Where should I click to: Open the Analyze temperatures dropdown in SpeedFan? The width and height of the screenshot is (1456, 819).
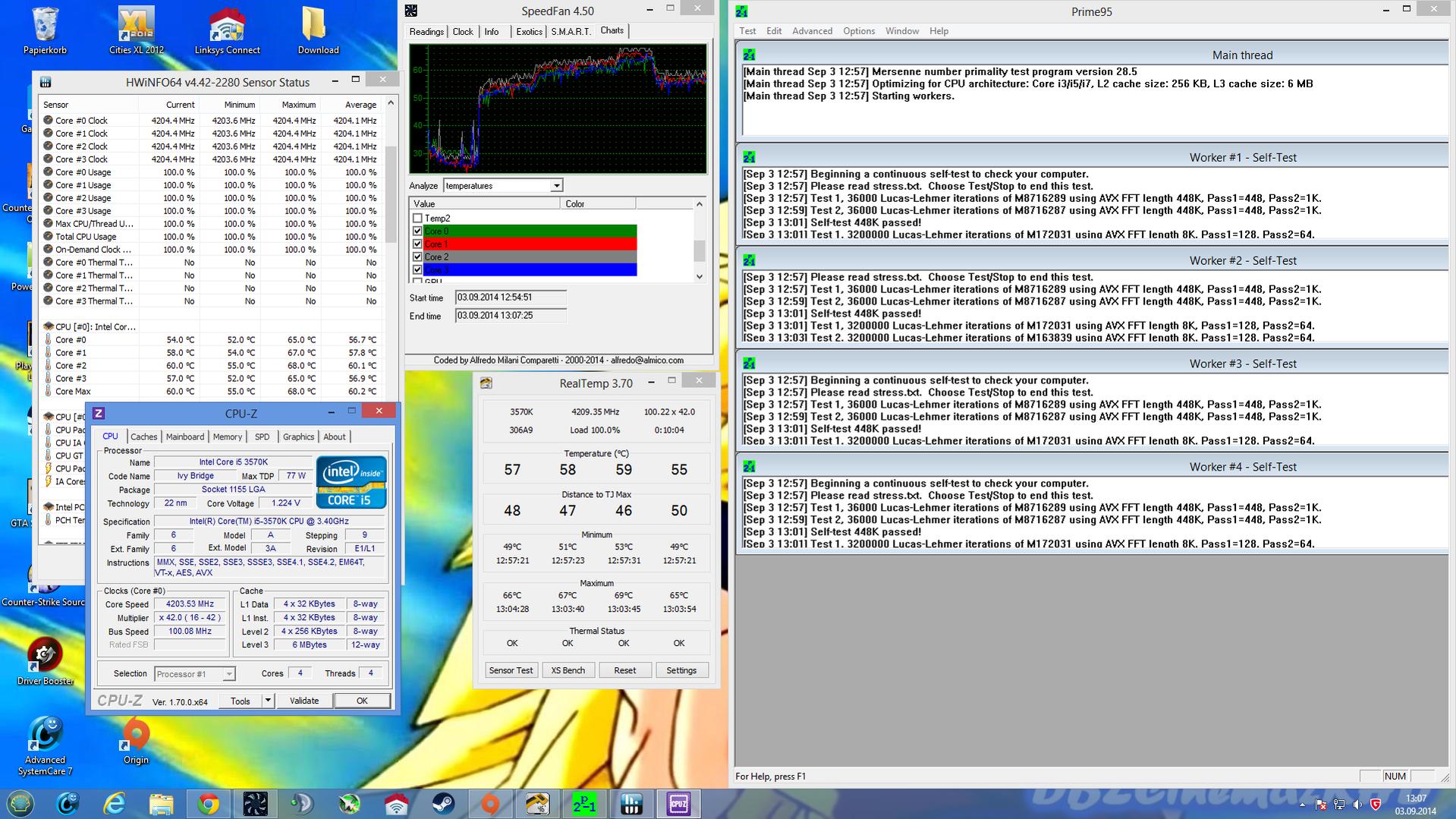click(557, 186)
